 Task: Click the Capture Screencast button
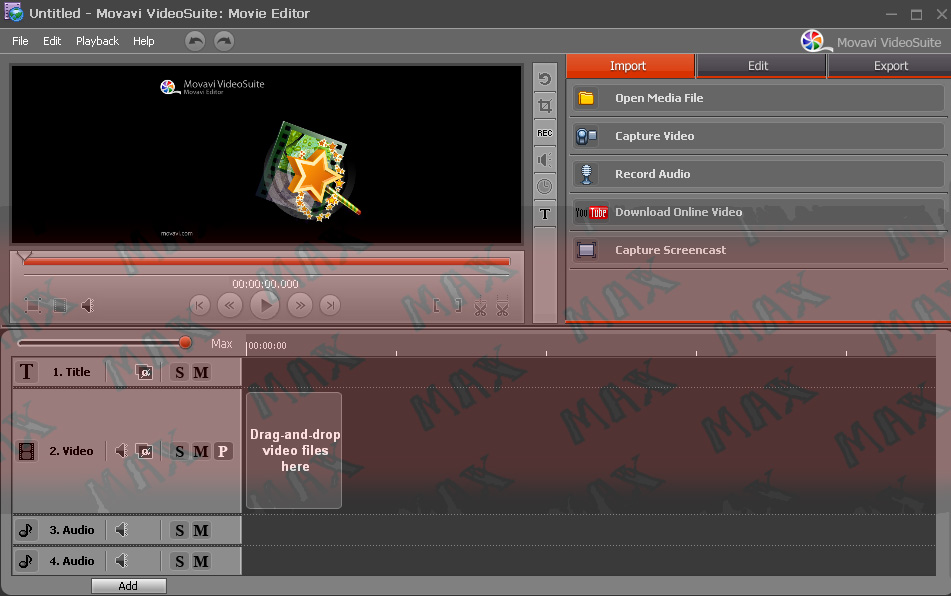click(758, 250)
